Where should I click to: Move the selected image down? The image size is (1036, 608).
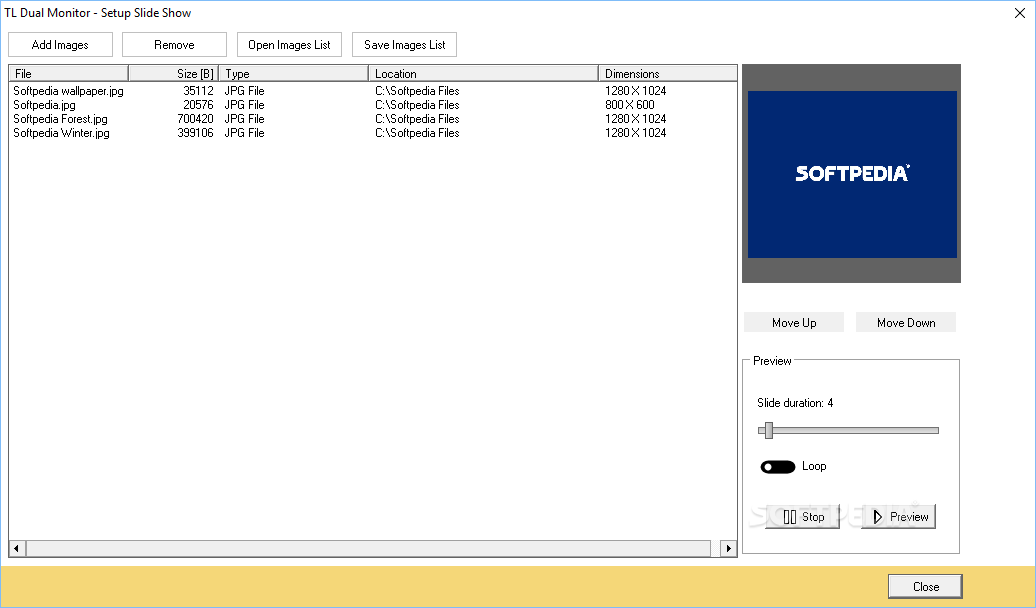coord(906,323)
